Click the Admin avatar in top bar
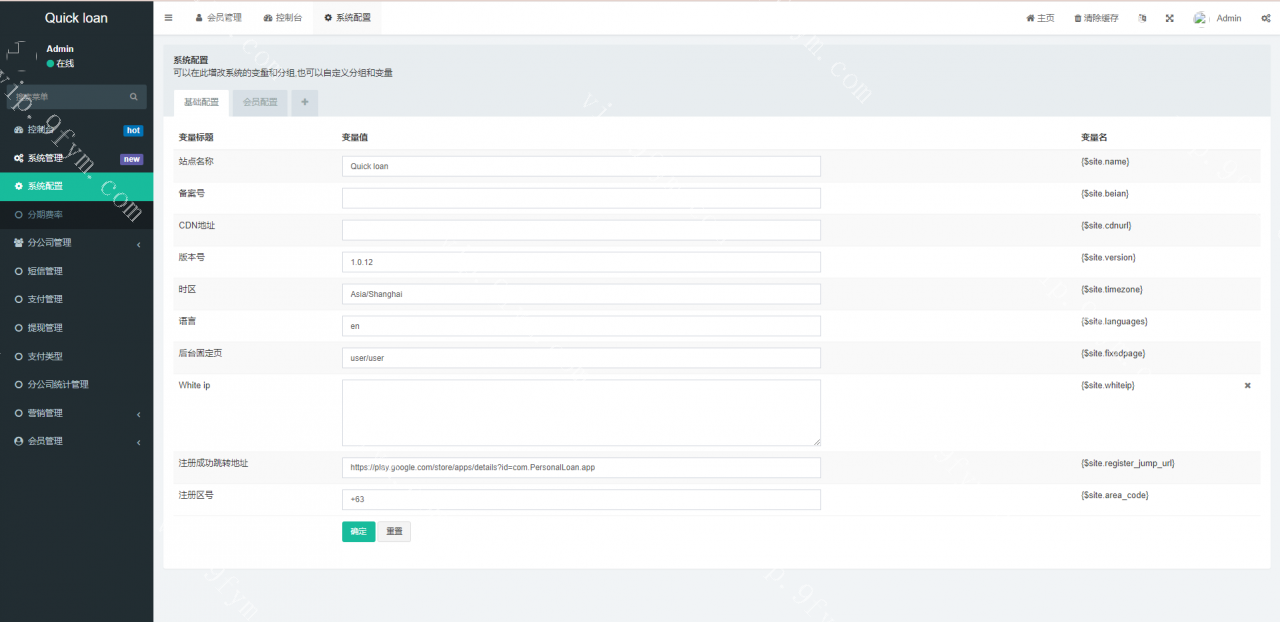Viewport: 1280px width, 622px height. (1201, 18)
